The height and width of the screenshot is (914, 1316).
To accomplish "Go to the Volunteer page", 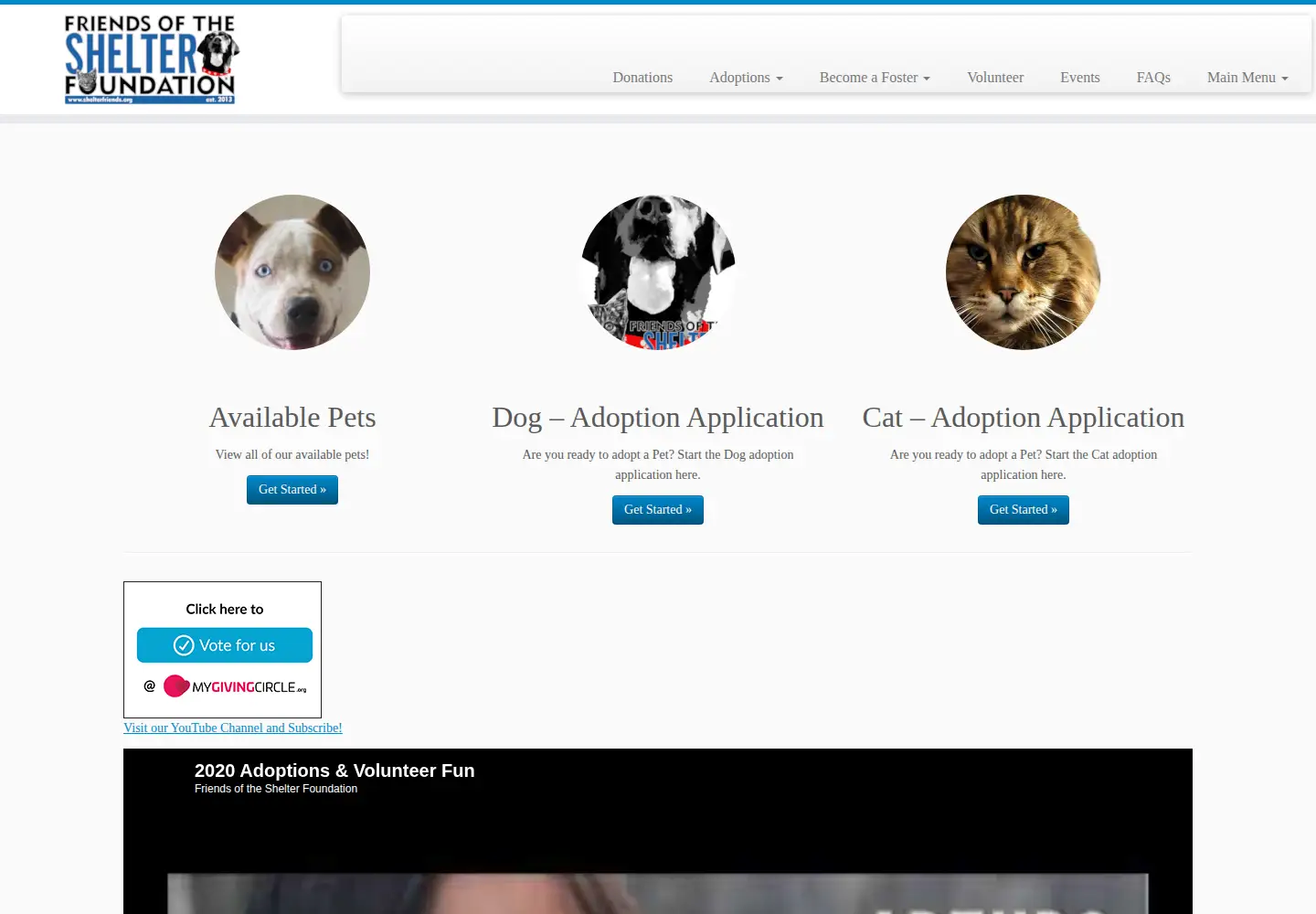I will (x=995, y=78).
